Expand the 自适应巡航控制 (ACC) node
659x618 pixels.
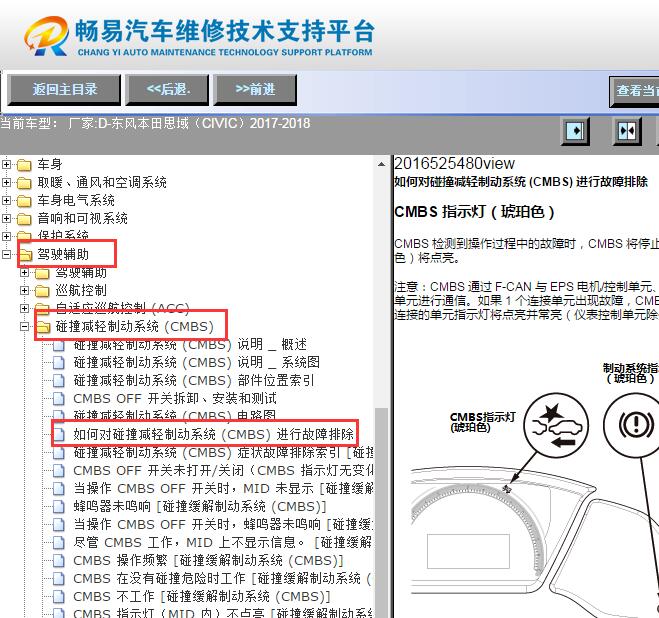pos(24,308)
